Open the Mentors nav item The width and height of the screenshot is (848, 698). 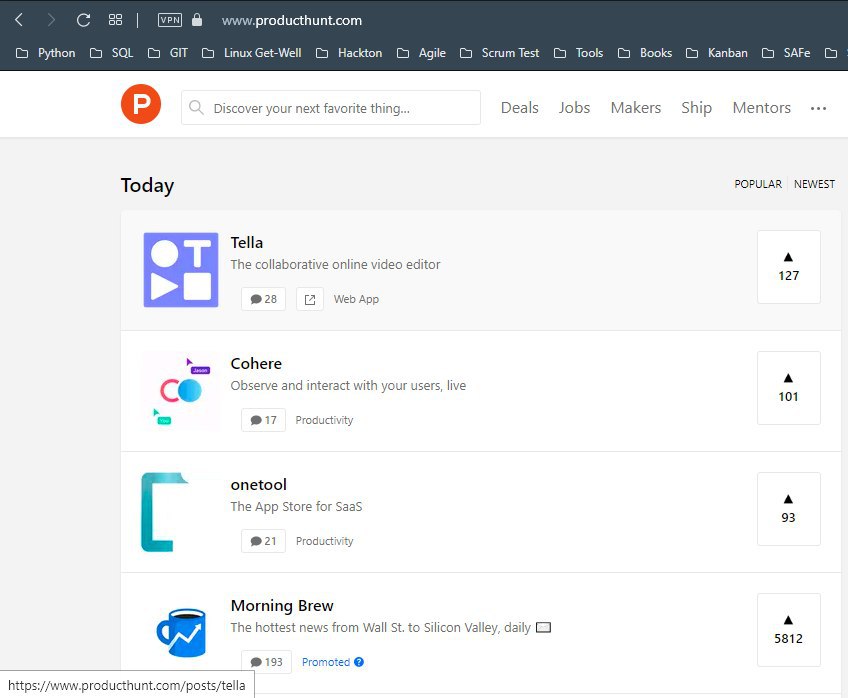pyautogui.click(x=761, y=108)
